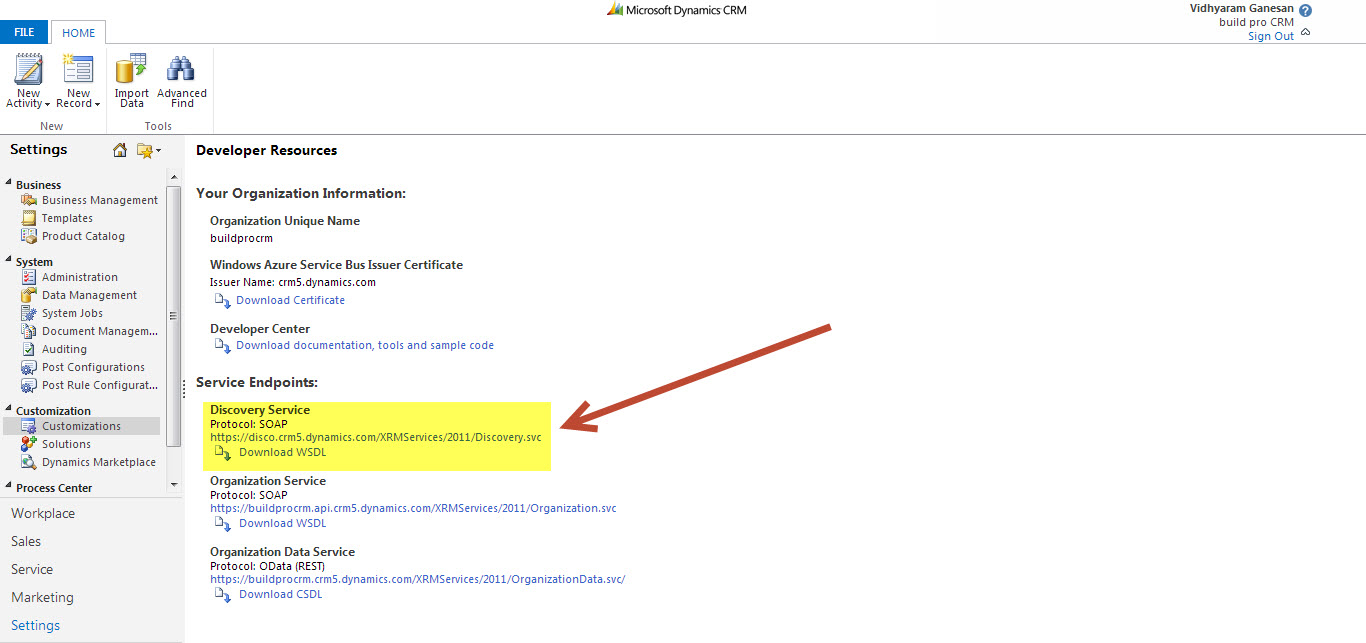Download WSDL for Organization Service
The width and height of the screenshot is (1366, 643).
(282, 523)
